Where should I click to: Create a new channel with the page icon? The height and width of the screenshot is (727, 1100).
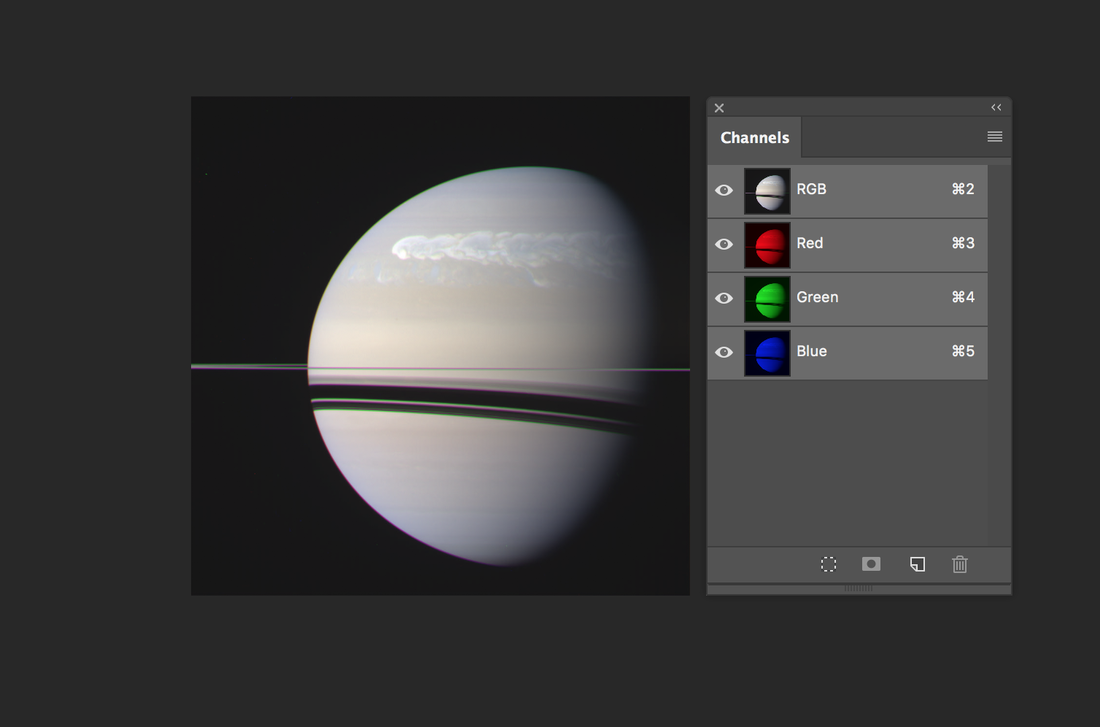917,564
